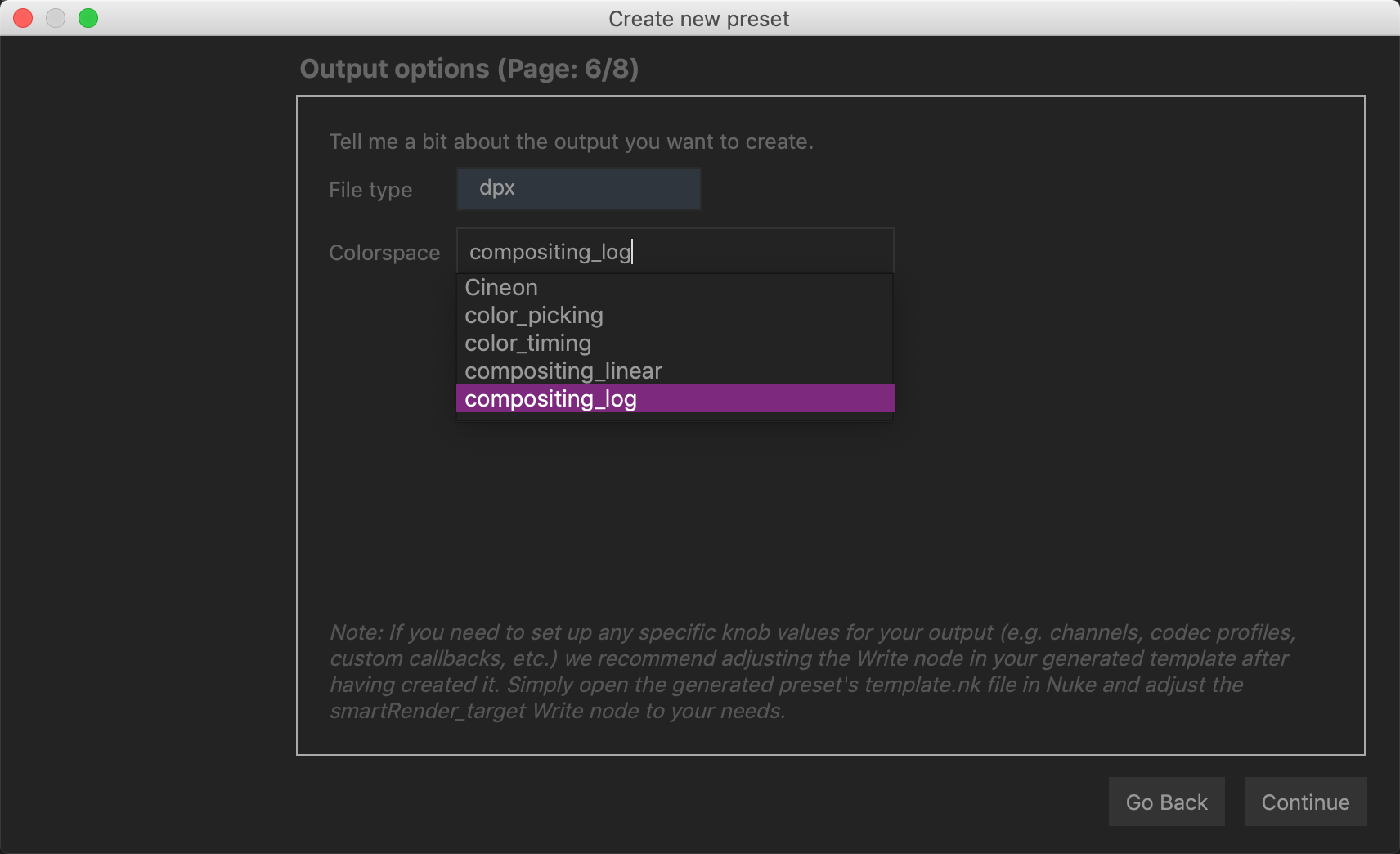Viewport: 1400px width, 854px height.
Task: Click into the Colorspace text field
Action: (675, 251)
